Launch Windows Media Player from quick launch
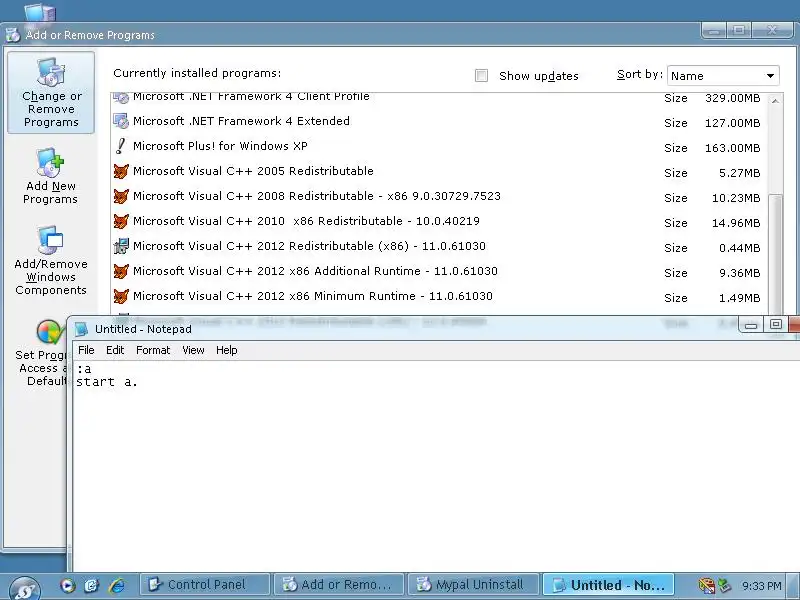The width and height of the screenshot is (800, 600). pyautogui.click(x=67, y=585)
